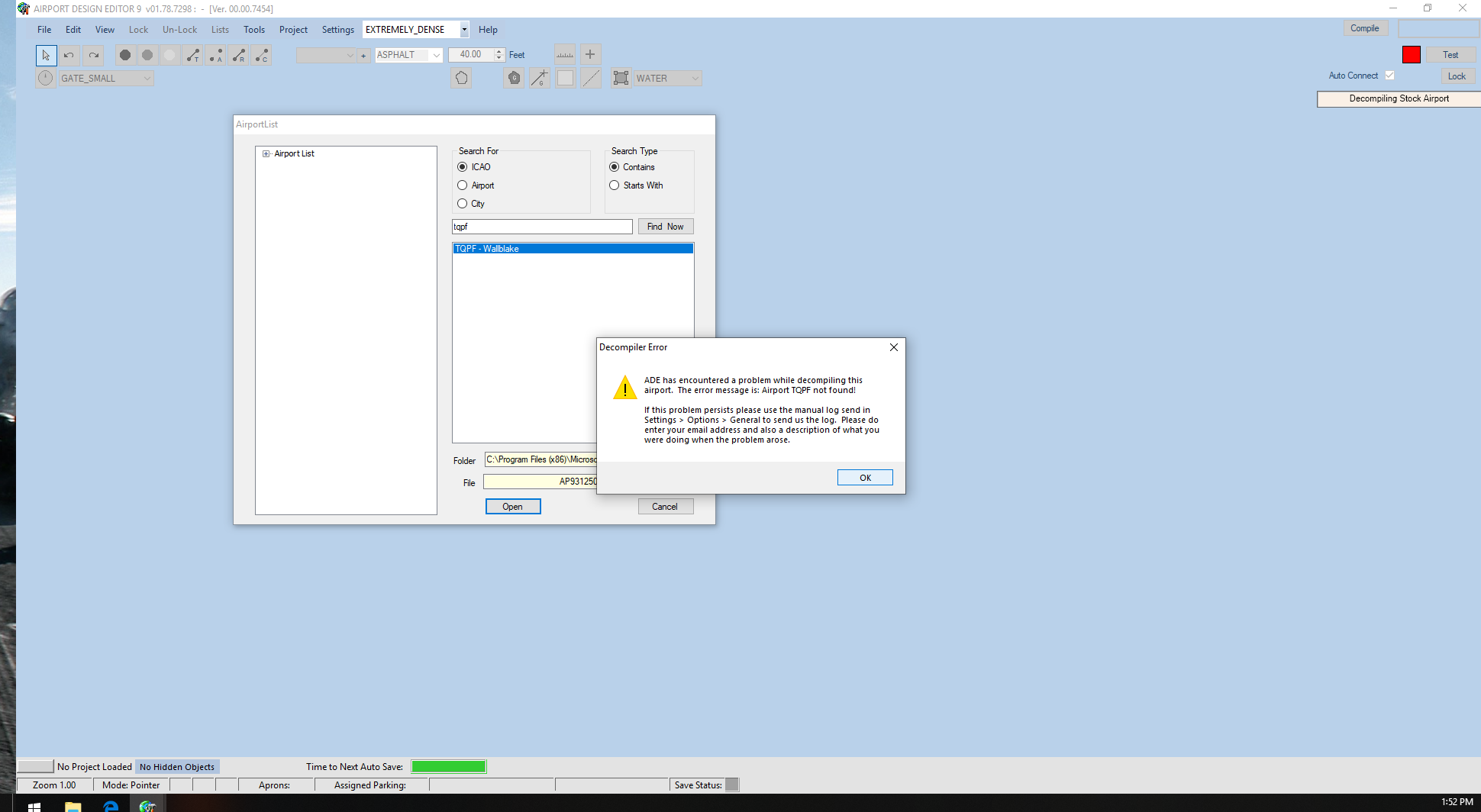This screenshot has height=812, width=1481.
Task: Select the pentagon polygon tool
Action: point(461,78)
